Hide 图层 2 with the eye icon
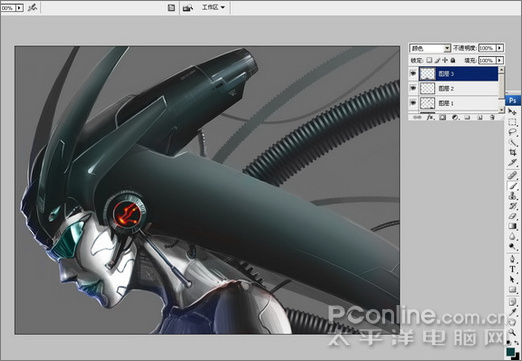Image resolution: width=522 pixels, height=361 pixels. pos(413,88)
